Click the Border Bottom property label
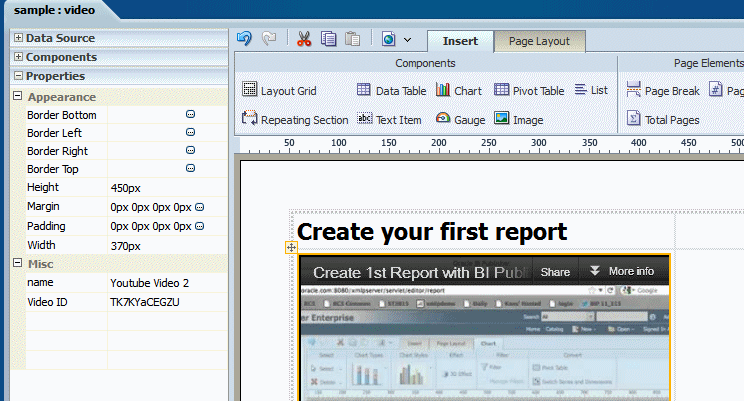Image resolution: width=744 pixels, height=401 pixels. coord(62,115)
